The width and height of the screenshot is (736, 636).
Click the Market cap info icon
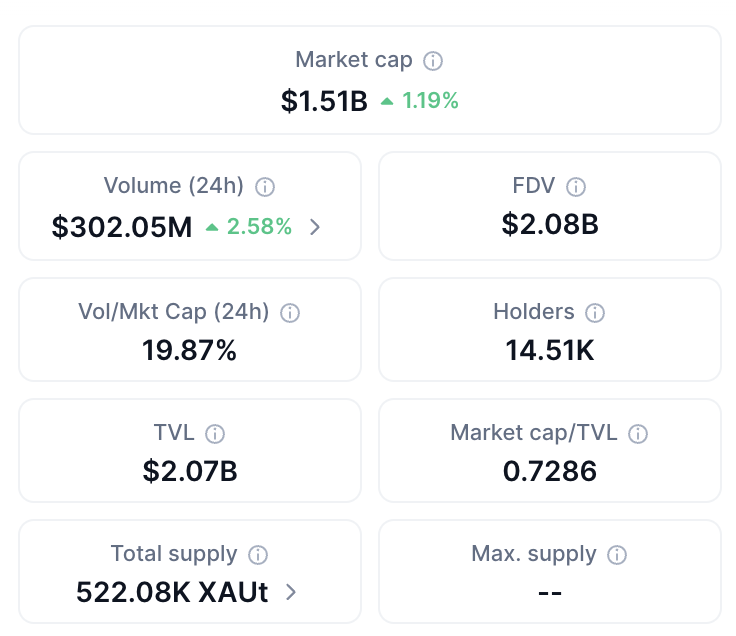433,61
